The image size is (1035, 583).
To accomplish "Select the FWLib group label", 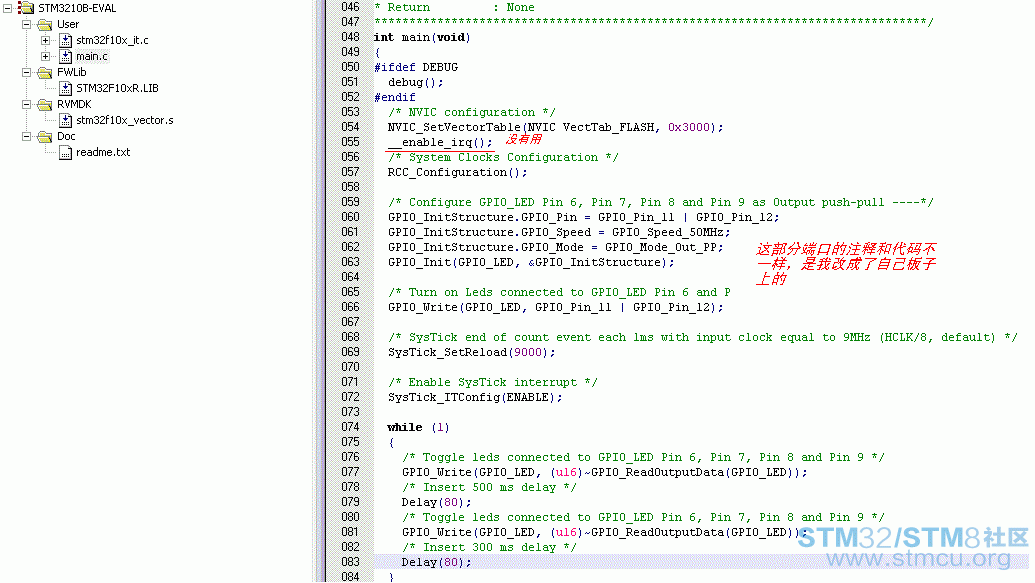I will click(71, 73).
